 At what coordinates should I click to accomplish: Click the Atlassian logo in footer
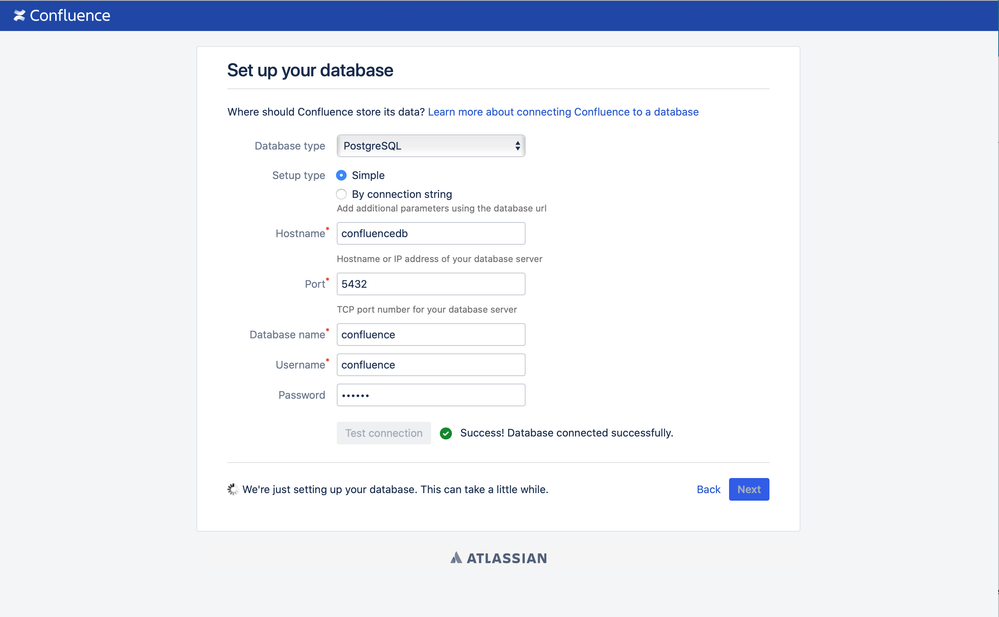[x=498, y=558]
